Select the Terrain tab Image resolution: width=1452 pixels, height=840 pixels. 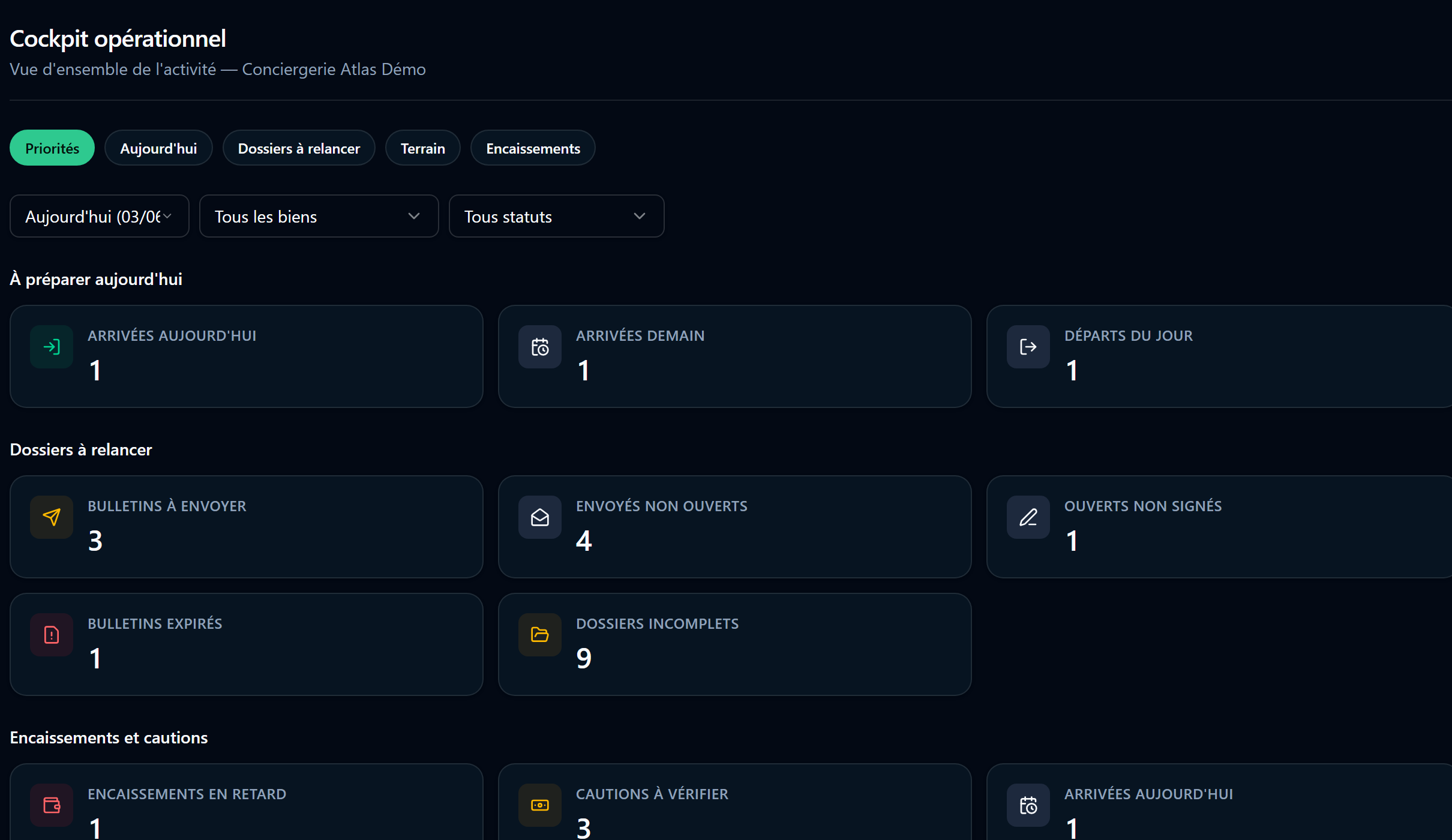click(x=423, y=148)
